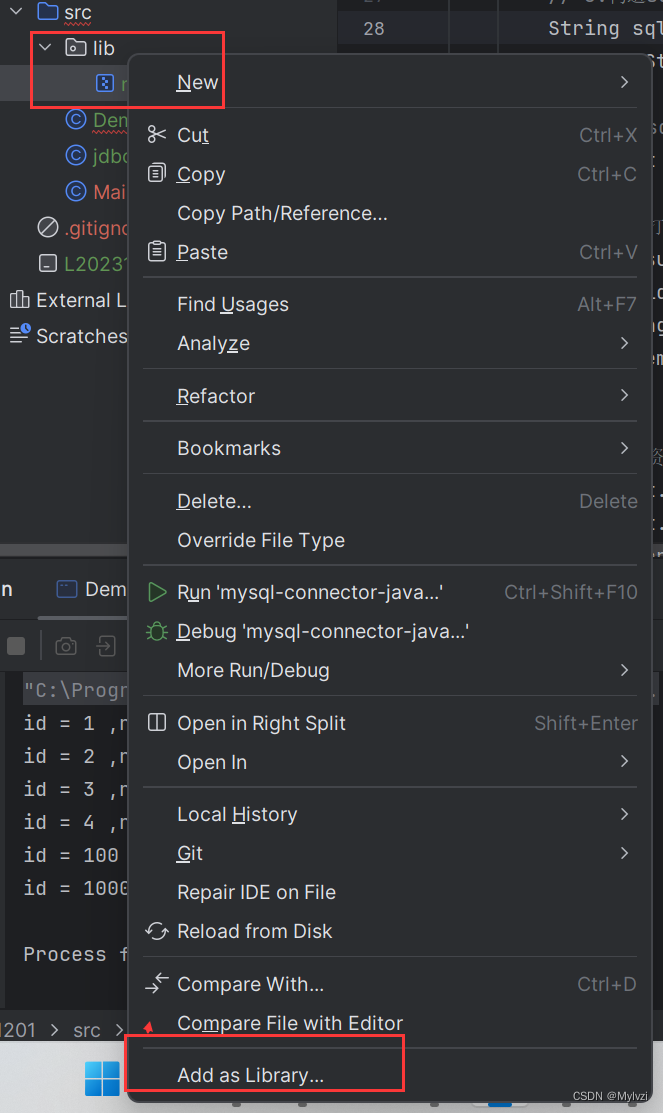Click the 'Process f' console text
Screen dimensions: 663x1113
(x=75, y=954)
